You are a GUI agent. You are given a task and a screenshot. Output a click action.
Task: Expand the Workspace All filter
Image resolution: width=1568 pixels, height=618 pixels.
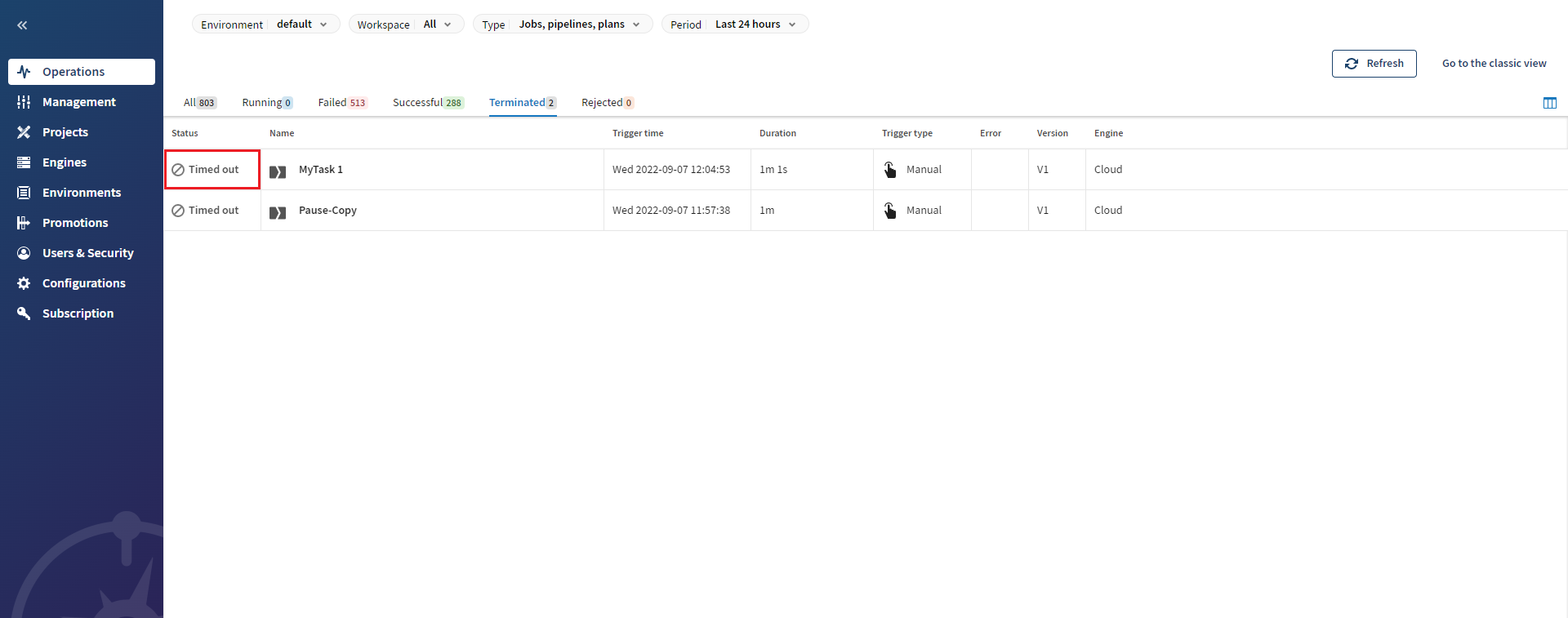(x=406, y=24)
